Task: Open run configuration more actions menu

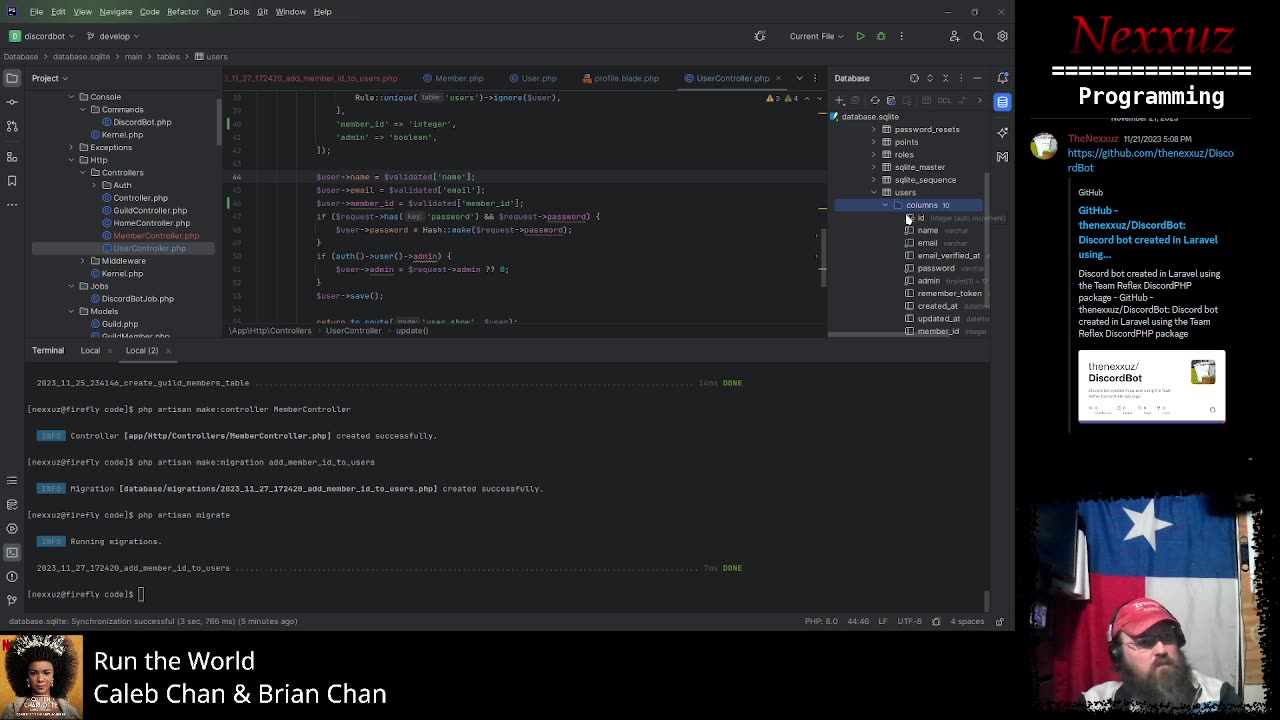Action: (901, 36)
